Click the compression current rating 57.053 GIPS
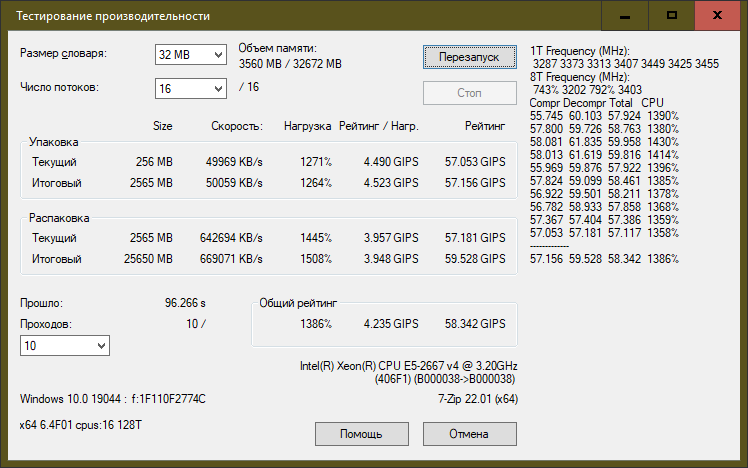 [x=475, y=162]
